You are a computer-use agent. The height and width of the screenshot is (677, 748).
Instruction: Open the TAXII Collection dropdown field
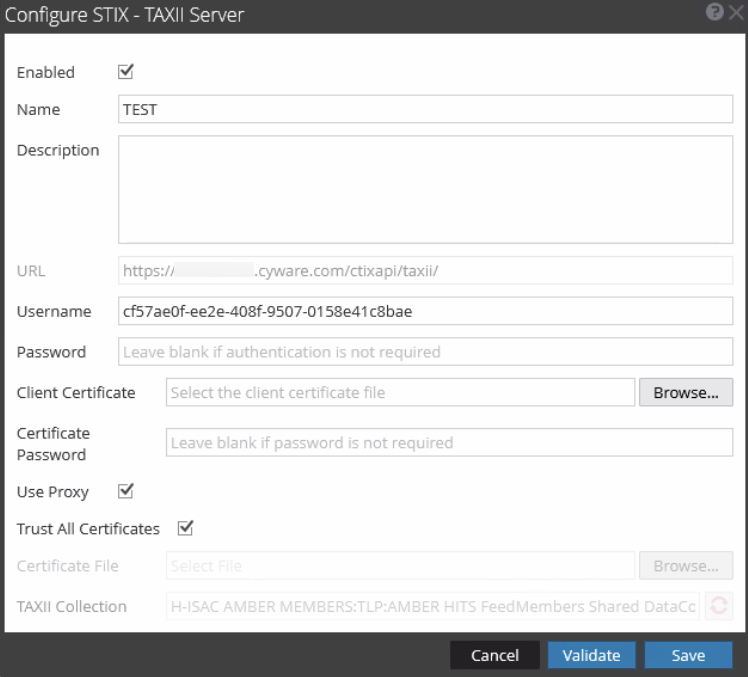click(x=433, y=606)
